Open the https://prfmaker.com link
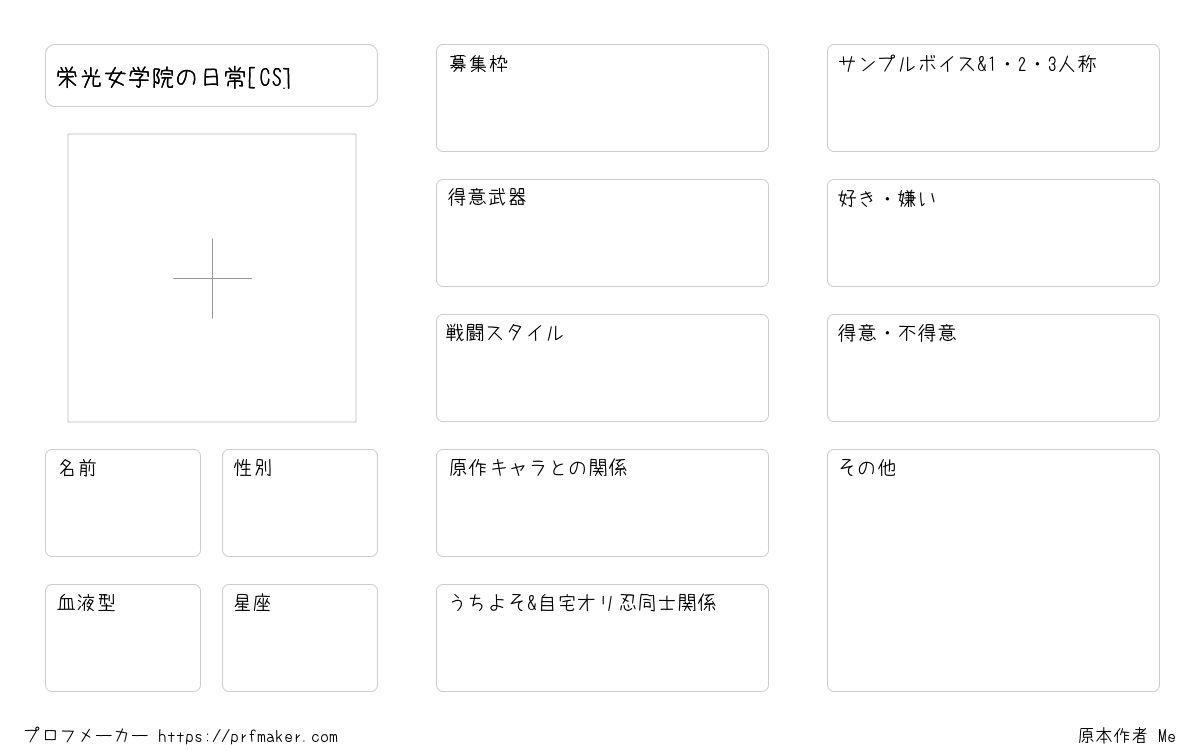This screenshot has height=750, width=1200. point(248,737)
